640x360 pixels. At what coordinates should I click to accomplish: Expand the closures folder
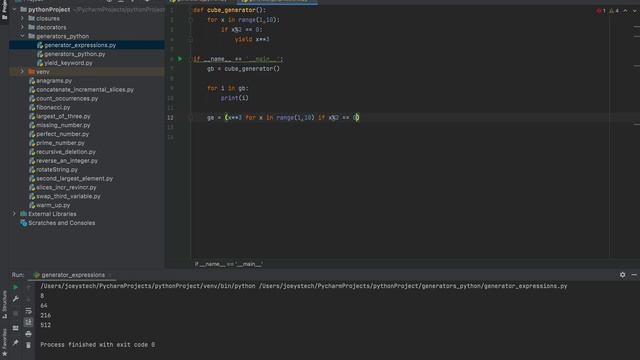click(x=22, y=18)
